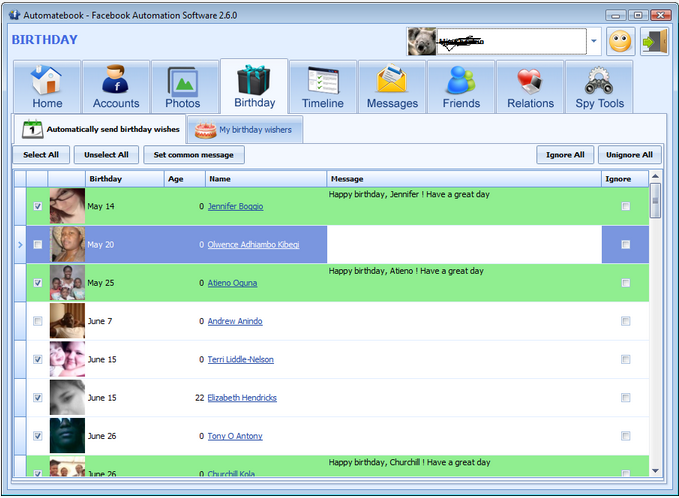679x498 pixels.
Task: Open Olwence Adhiambo Kibegi's profile link
Action: click(x=253, y=245)
